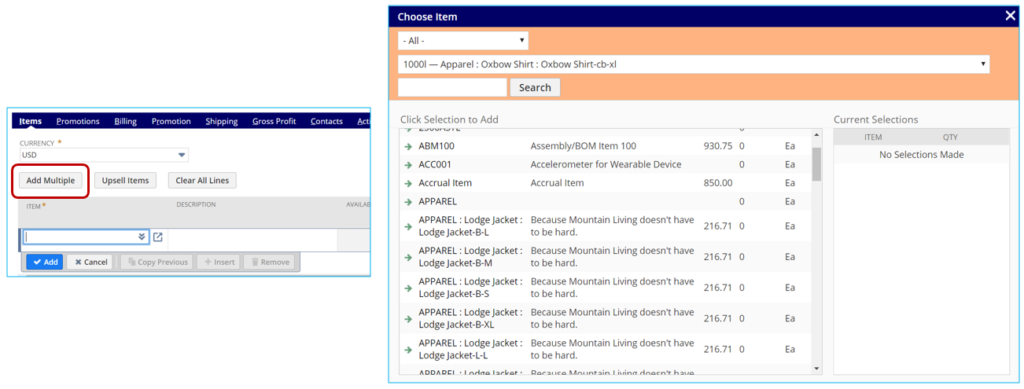Screen dimensions: 1024x389
Task: Open the Gross Profit tab
Action: click(274, 121)
